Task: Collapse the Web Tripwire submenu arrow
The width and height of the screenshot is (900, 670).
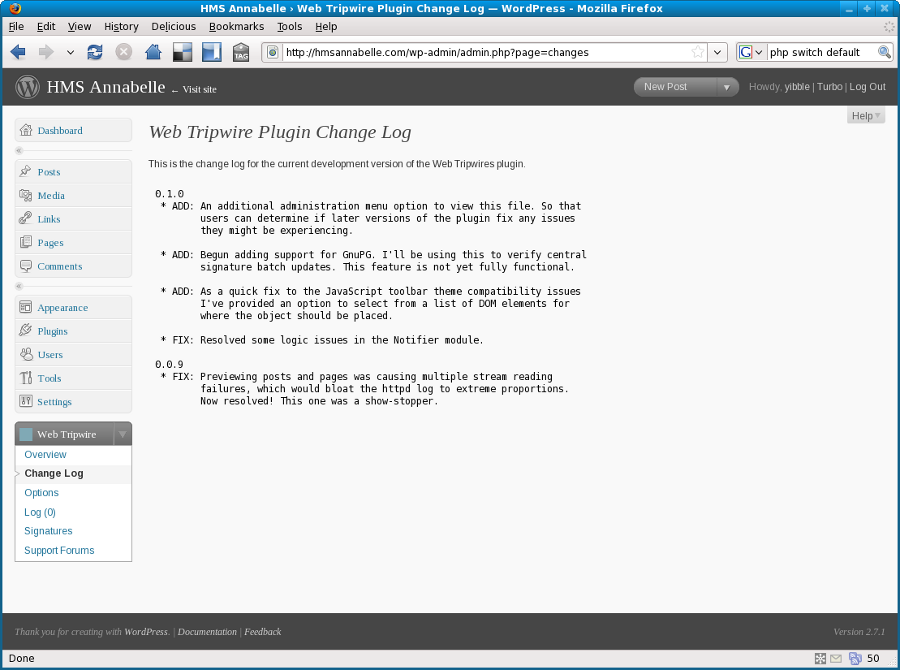Action: click(x=122, y=434)
